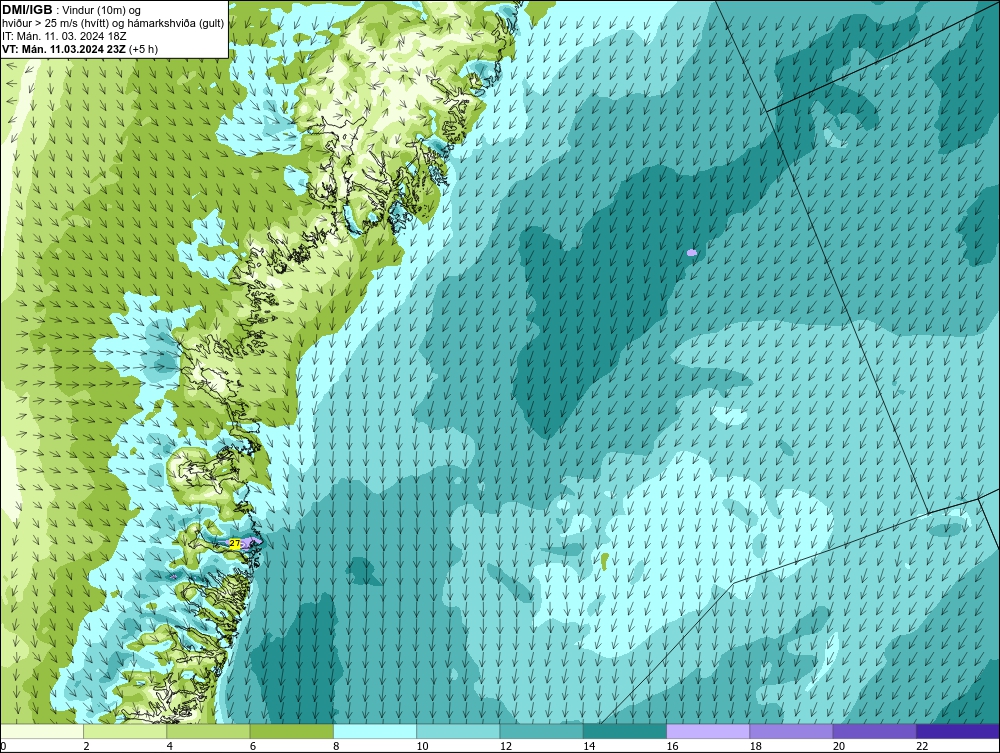Image resolution: width=1000 pixels, height=753 pixels.
Task: Click the '(+5 h)' forecast offset text
Action: coord(143,48)
